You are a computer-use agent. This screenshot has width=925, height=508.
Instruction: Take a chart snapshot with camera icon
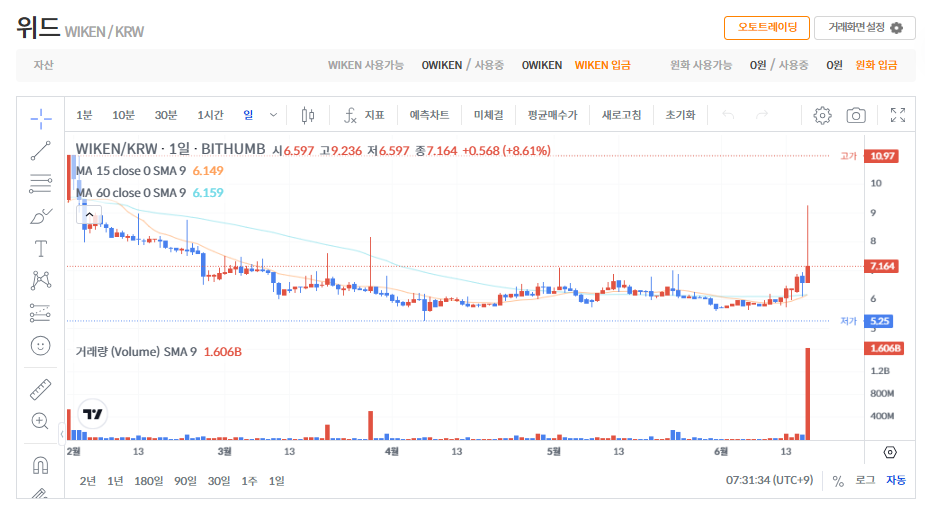856,115
